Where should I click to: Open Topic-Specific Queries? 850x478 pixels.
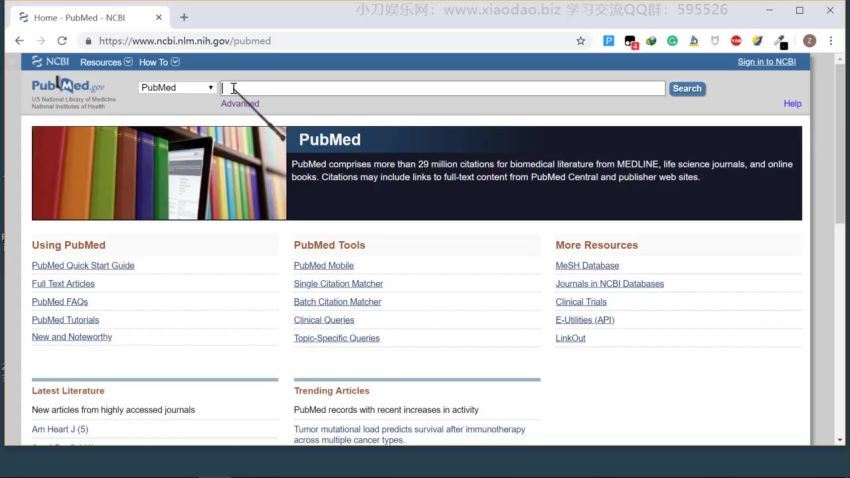(337, 338)
